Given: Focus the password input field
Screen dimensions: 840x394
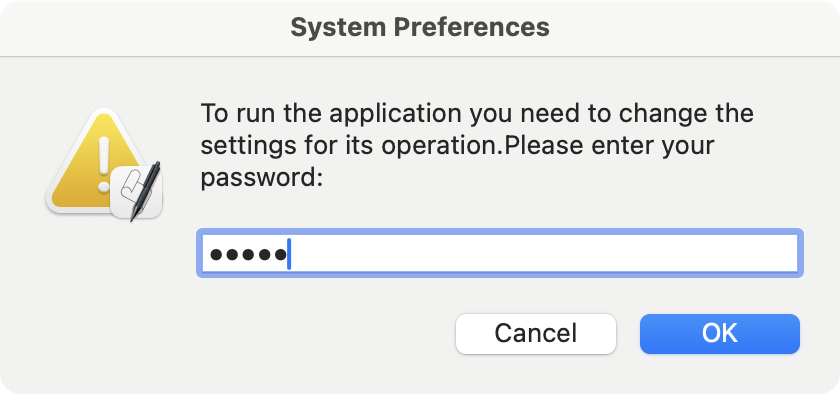Looking at the screenshot, I should 500,253.
